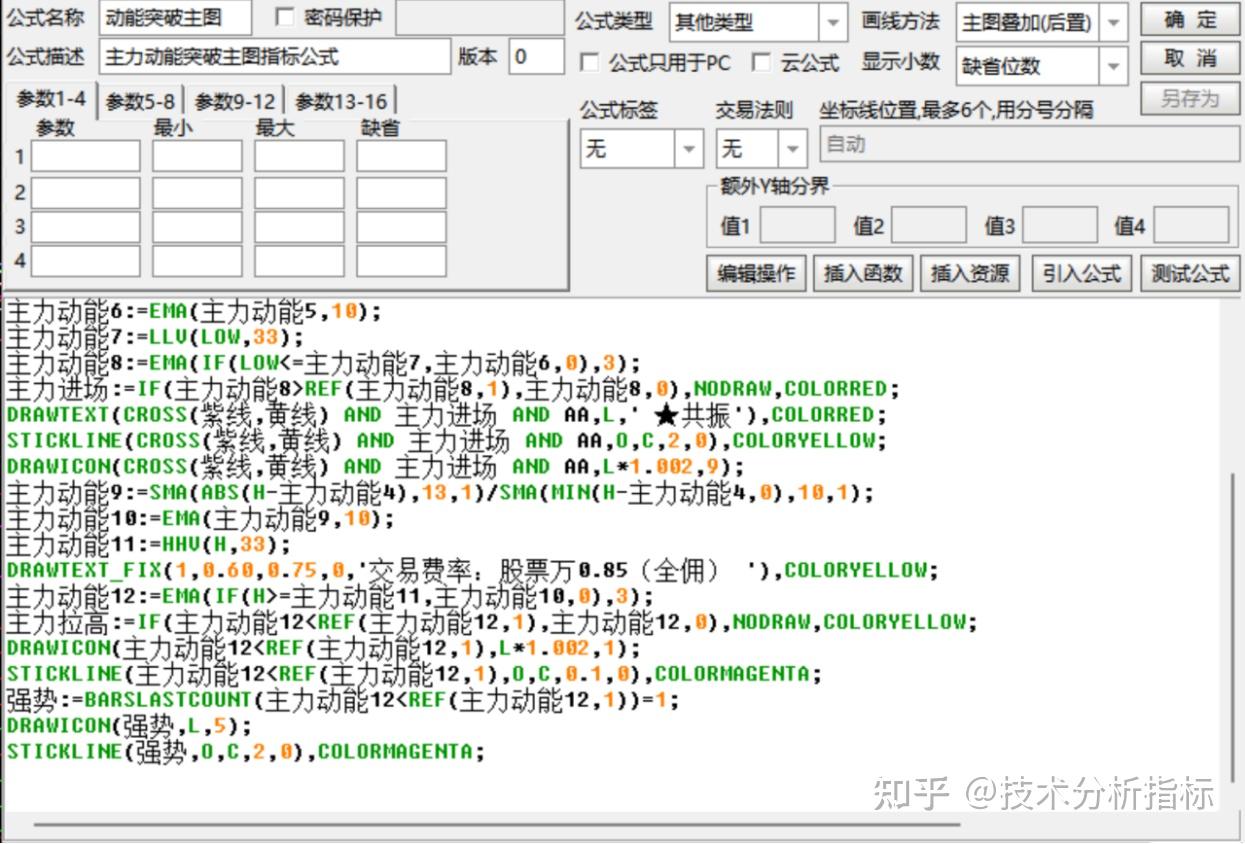Click the 另存为 save-as button
1245x844 pixels.
(1189, 99)
